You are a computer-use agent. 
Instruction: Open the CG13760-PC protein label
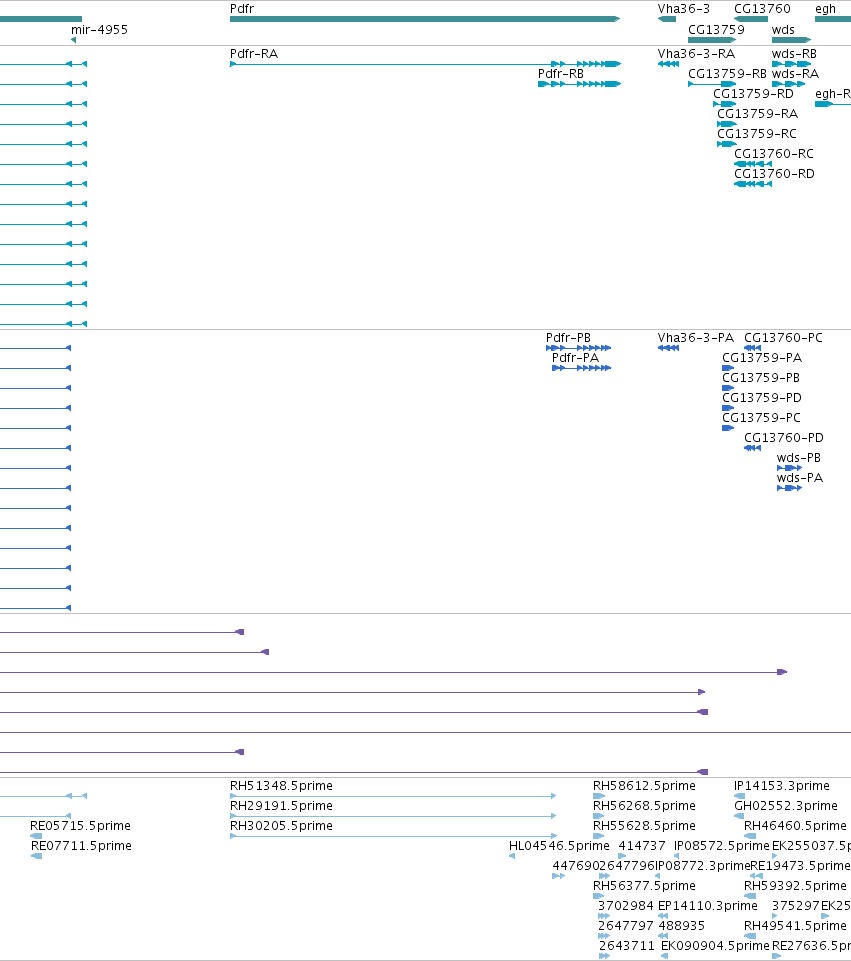click(x=783, y=338)
